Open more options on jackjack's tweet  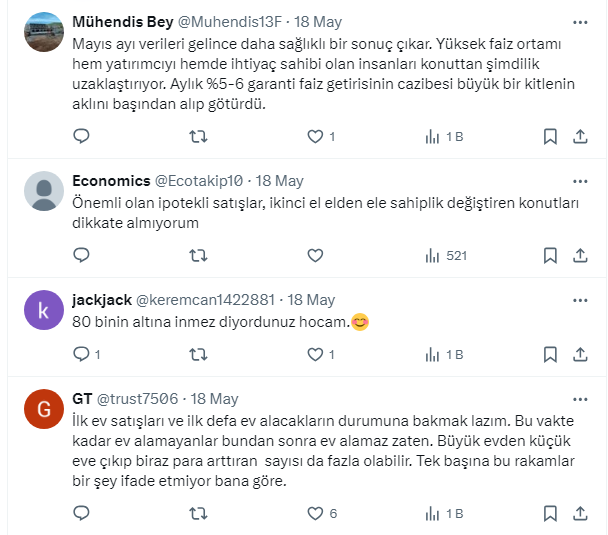coord(580,299)
